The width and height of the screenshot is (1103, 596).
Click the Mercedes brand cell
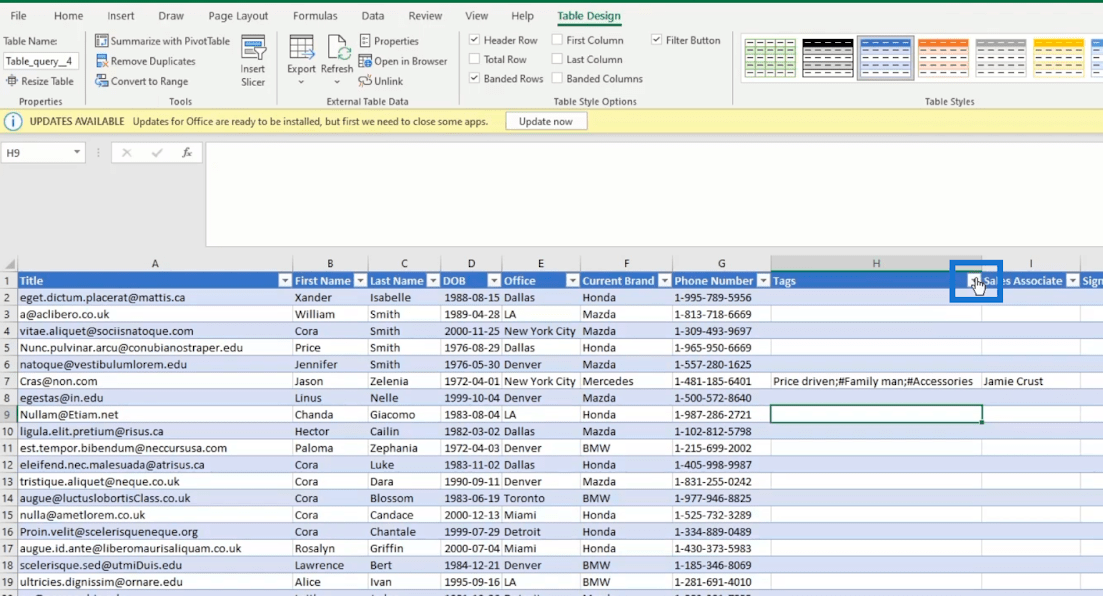[626, 381]
